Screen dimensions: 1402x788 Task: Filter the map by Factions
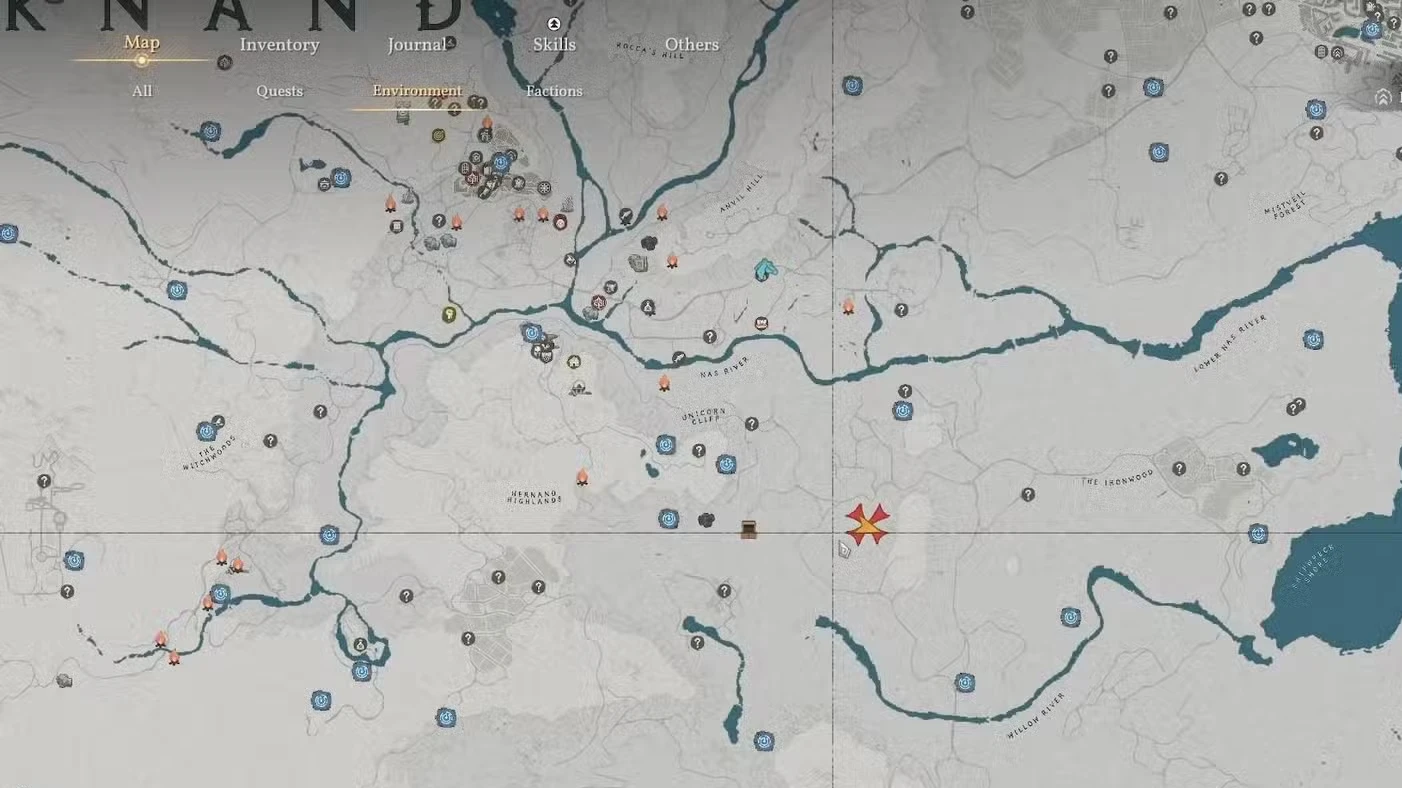tap(554, 91)
